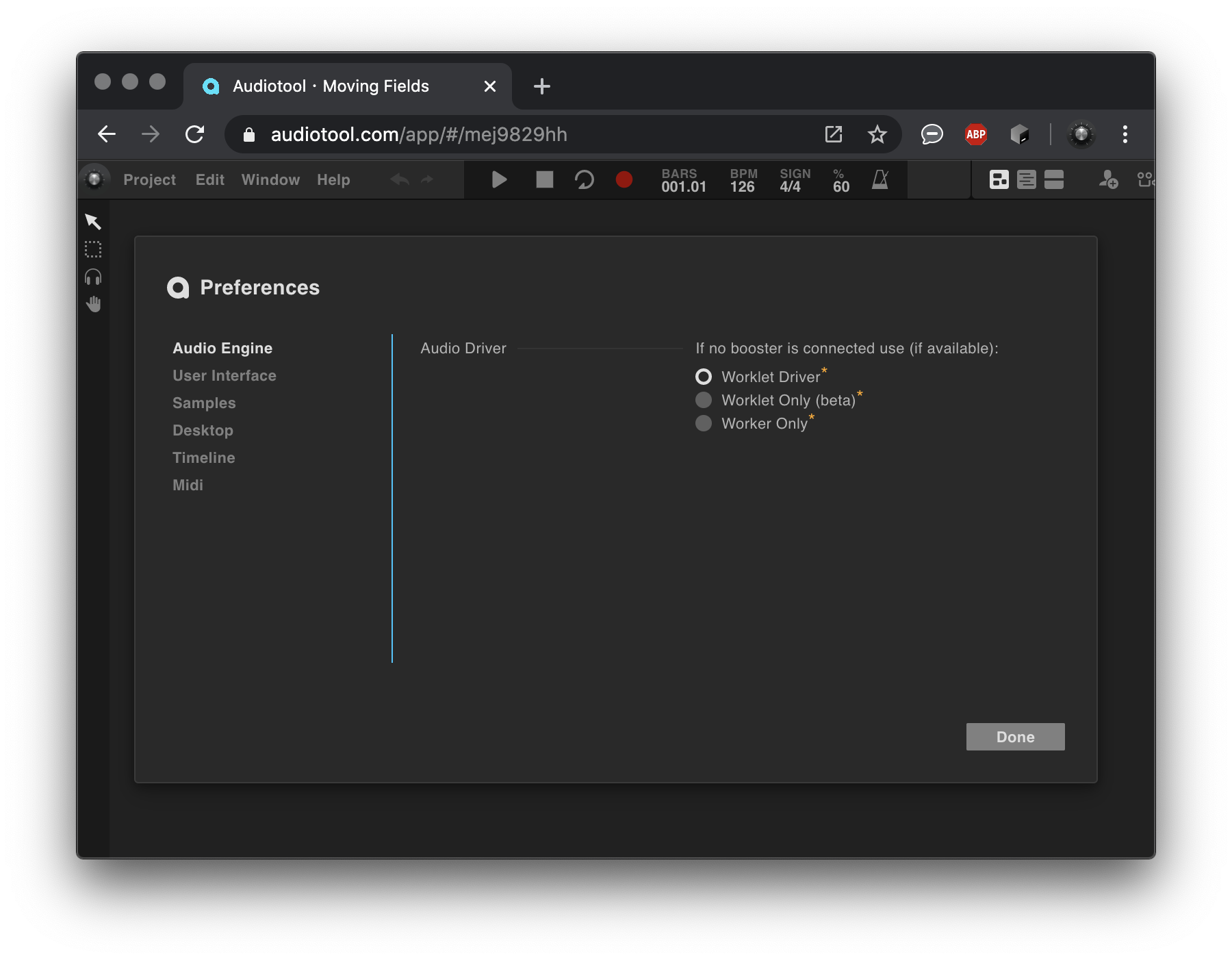Select the hand pan tool
The height and width of the screenshot is (960, 1232).
[93, 304]
